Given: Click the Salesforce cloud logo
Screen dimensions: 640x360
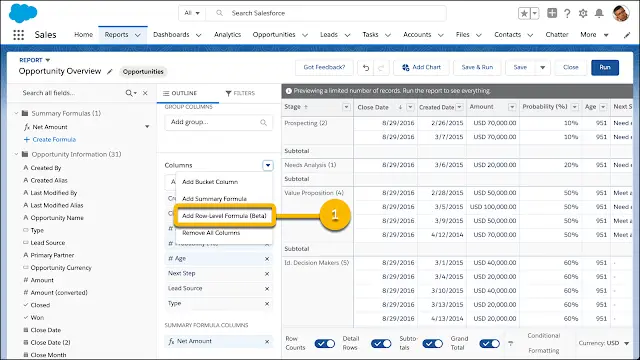Looking at the screenshot, I should point(23,13).
